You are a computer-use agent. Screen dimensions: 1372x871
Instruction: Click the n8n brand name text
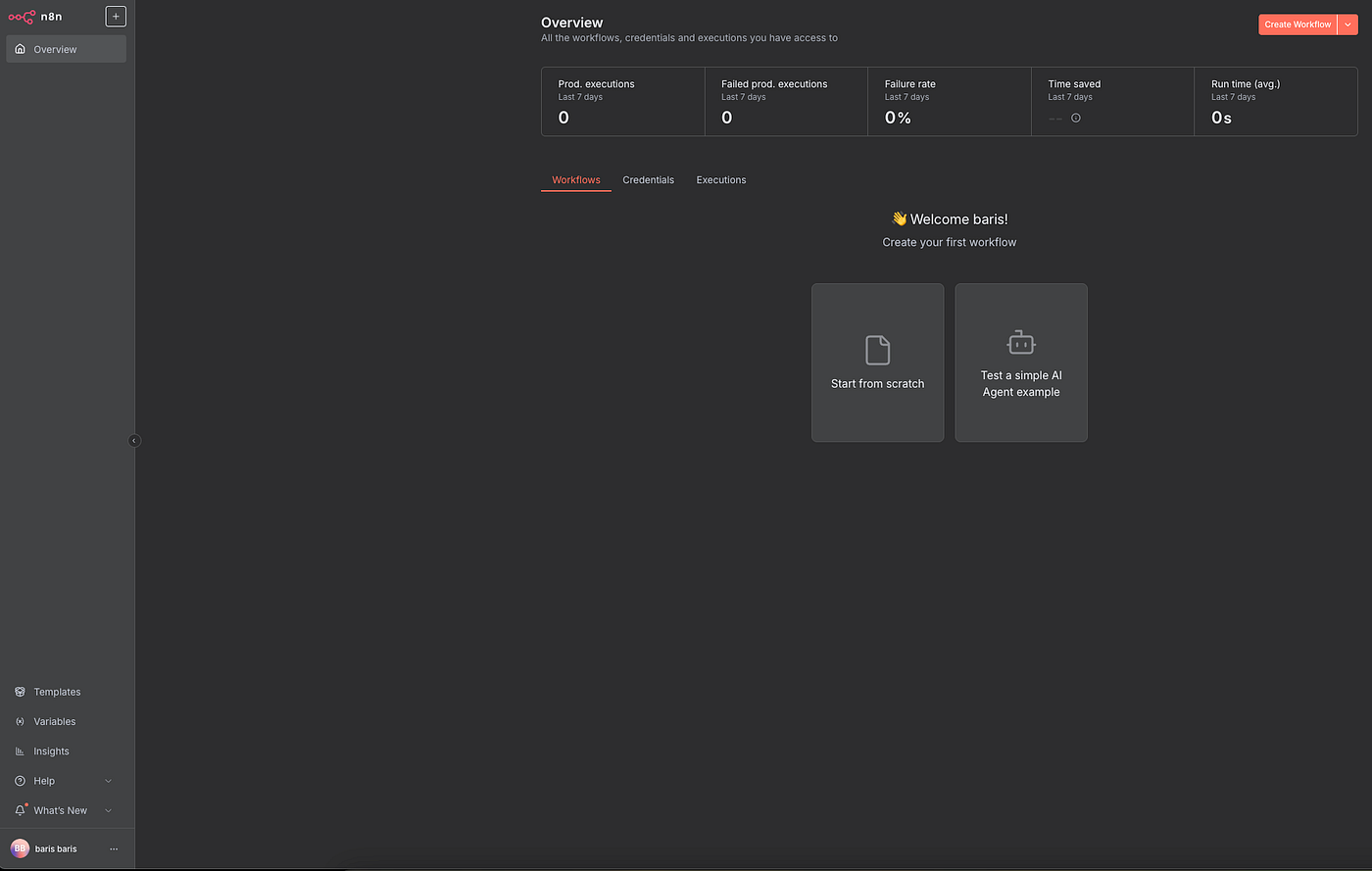(x=51, y=17)
